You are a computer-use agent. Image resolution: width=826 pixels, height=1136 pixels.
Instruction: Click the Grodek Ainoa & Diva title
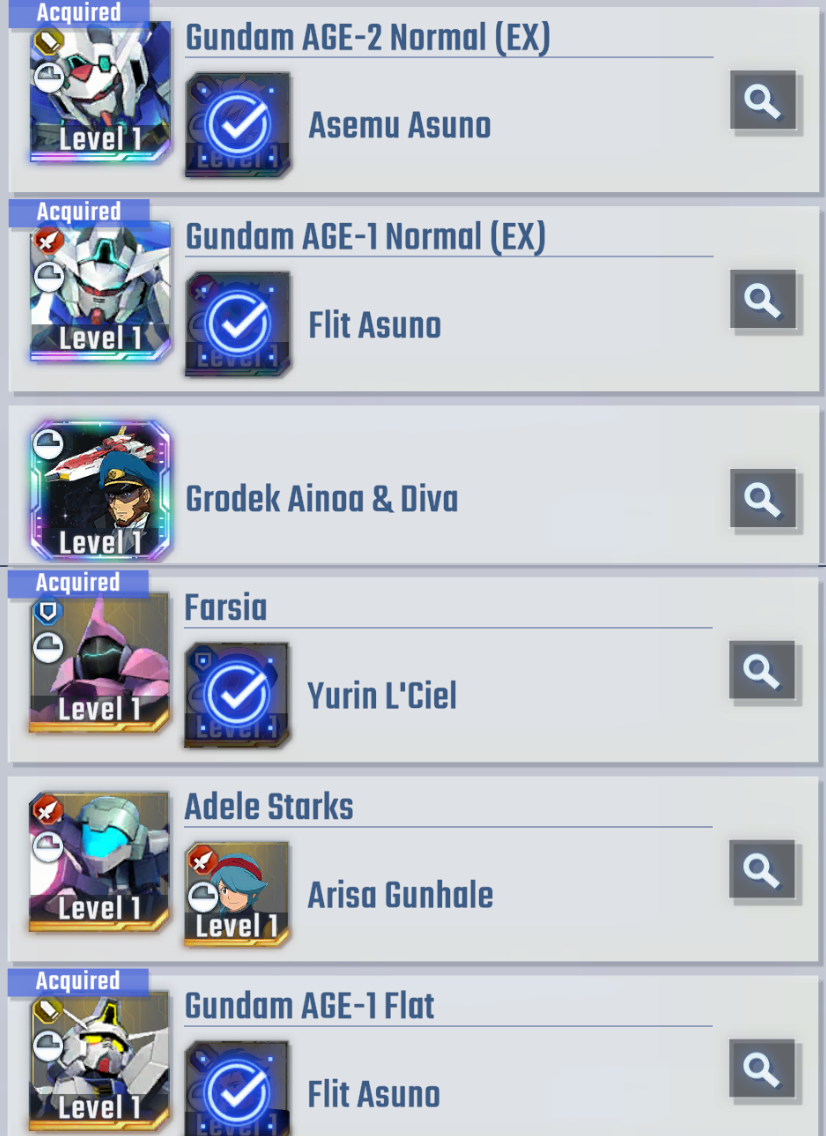[x=322, y=499]
